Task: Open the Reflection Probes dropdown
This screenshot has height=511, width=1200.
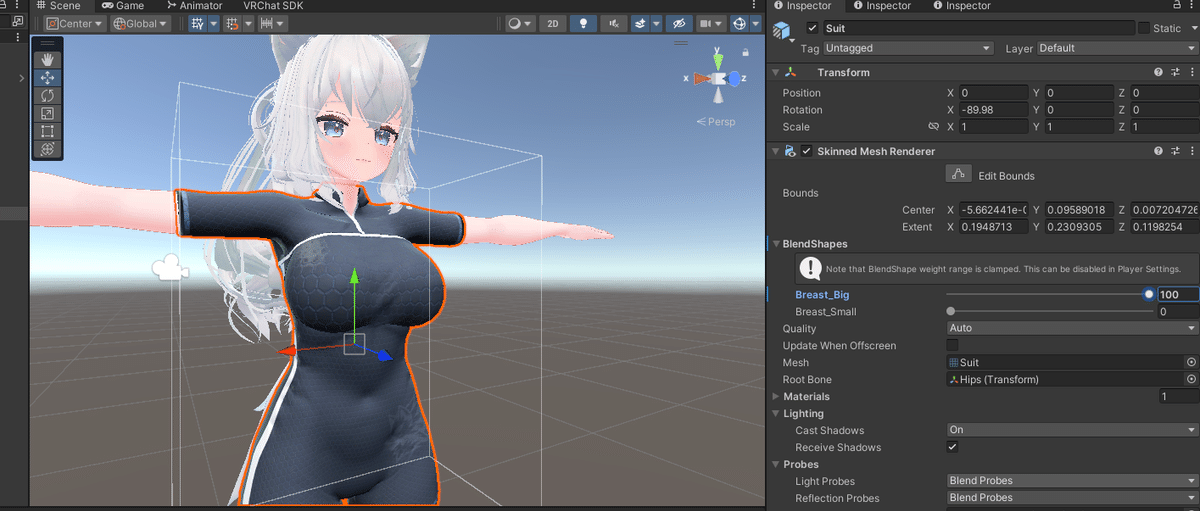Action: click(1072, 498)
